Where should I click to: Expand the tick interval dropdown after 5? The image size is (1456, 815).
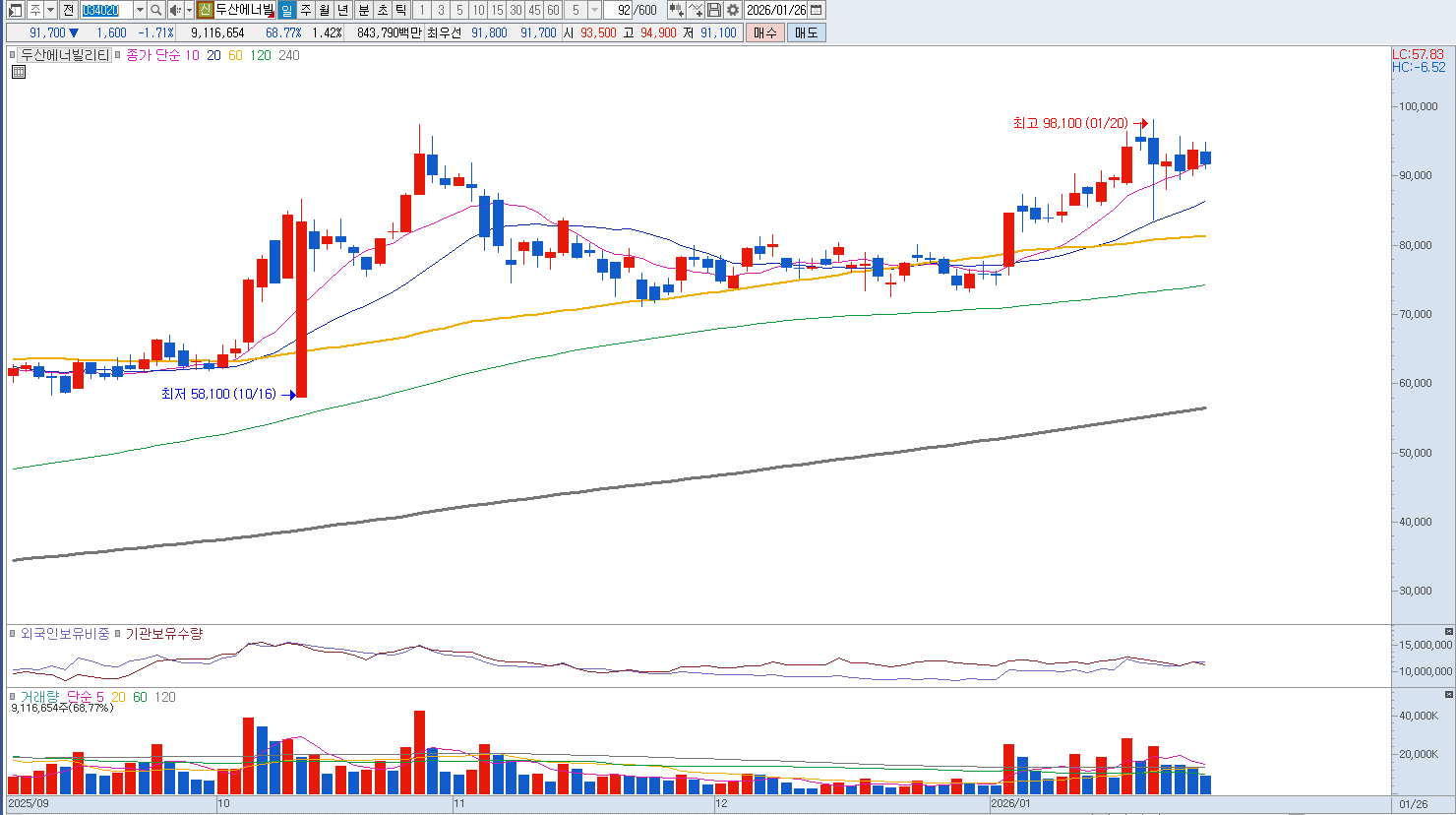pyautogui.click(x=594, y=10)
